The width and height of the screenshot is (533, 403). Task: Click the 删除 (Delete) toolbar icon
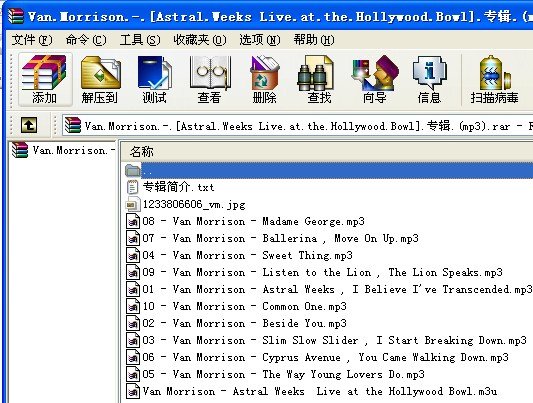pyautogui.click(x=264, y=79)
